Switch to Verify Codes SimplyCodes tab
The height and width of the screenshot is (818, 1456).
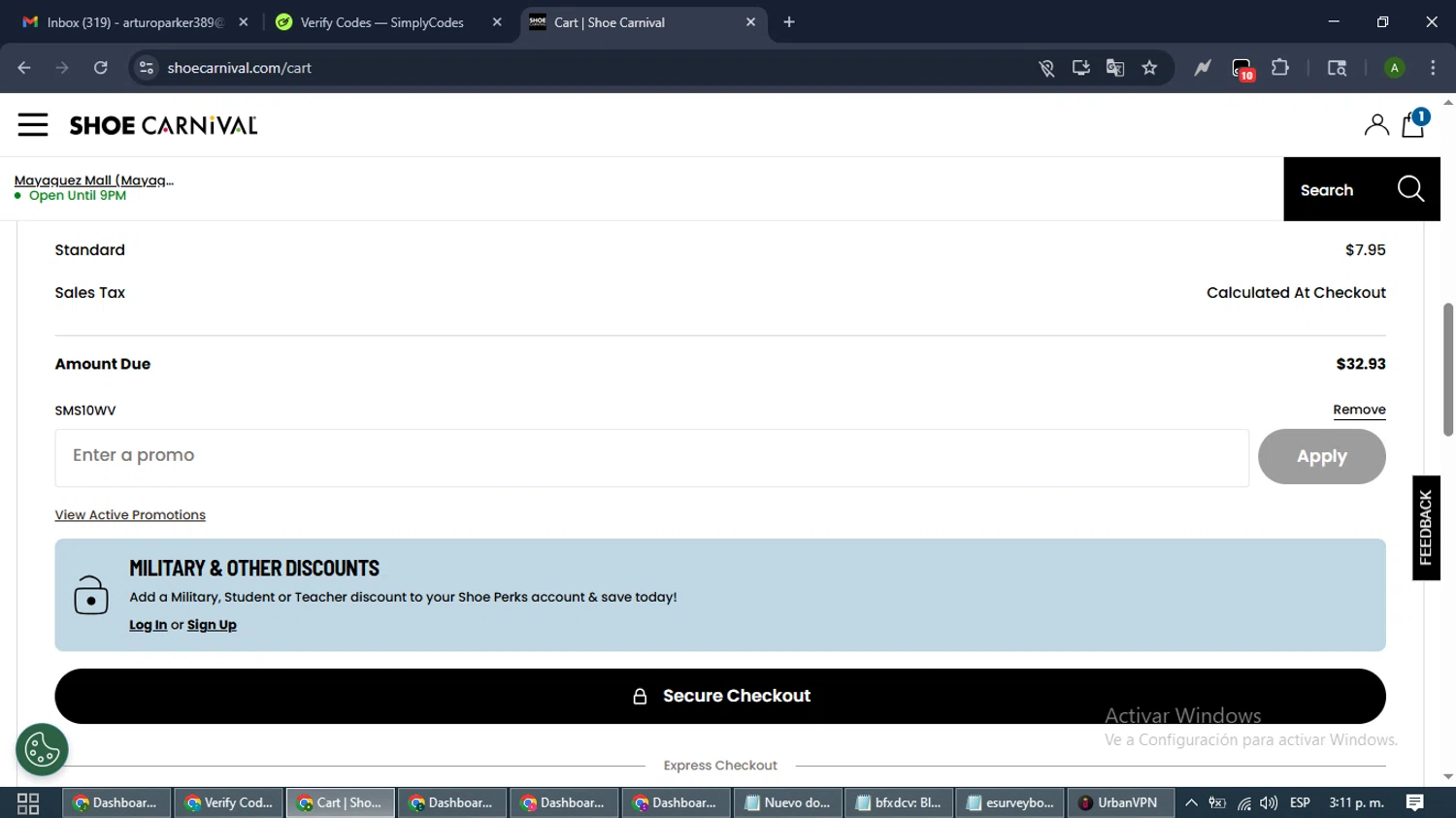coord(381,22)
